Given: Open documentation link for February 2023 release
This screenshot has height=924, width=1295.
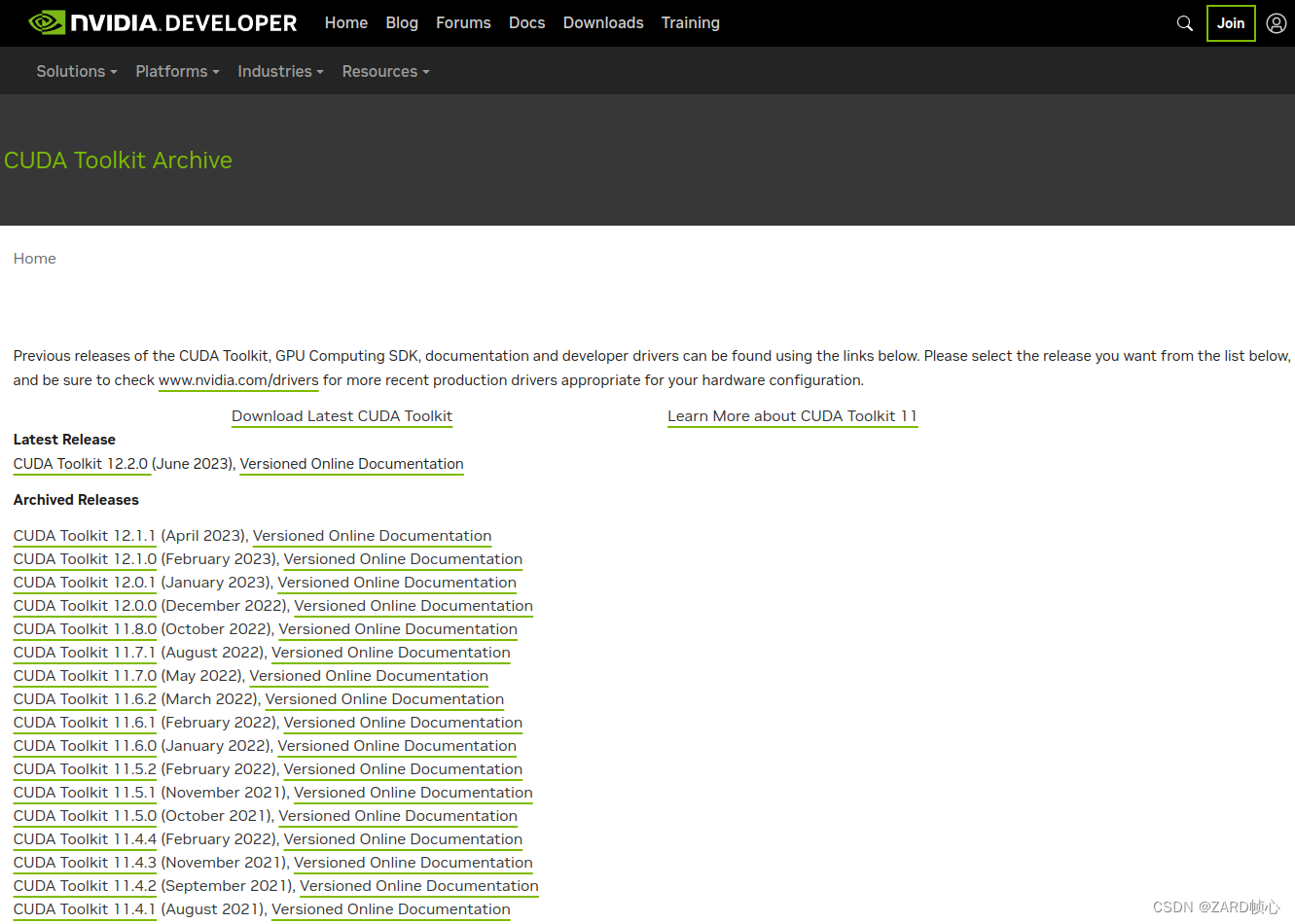Looking at the screenshot, I should [x=404, y=559].
